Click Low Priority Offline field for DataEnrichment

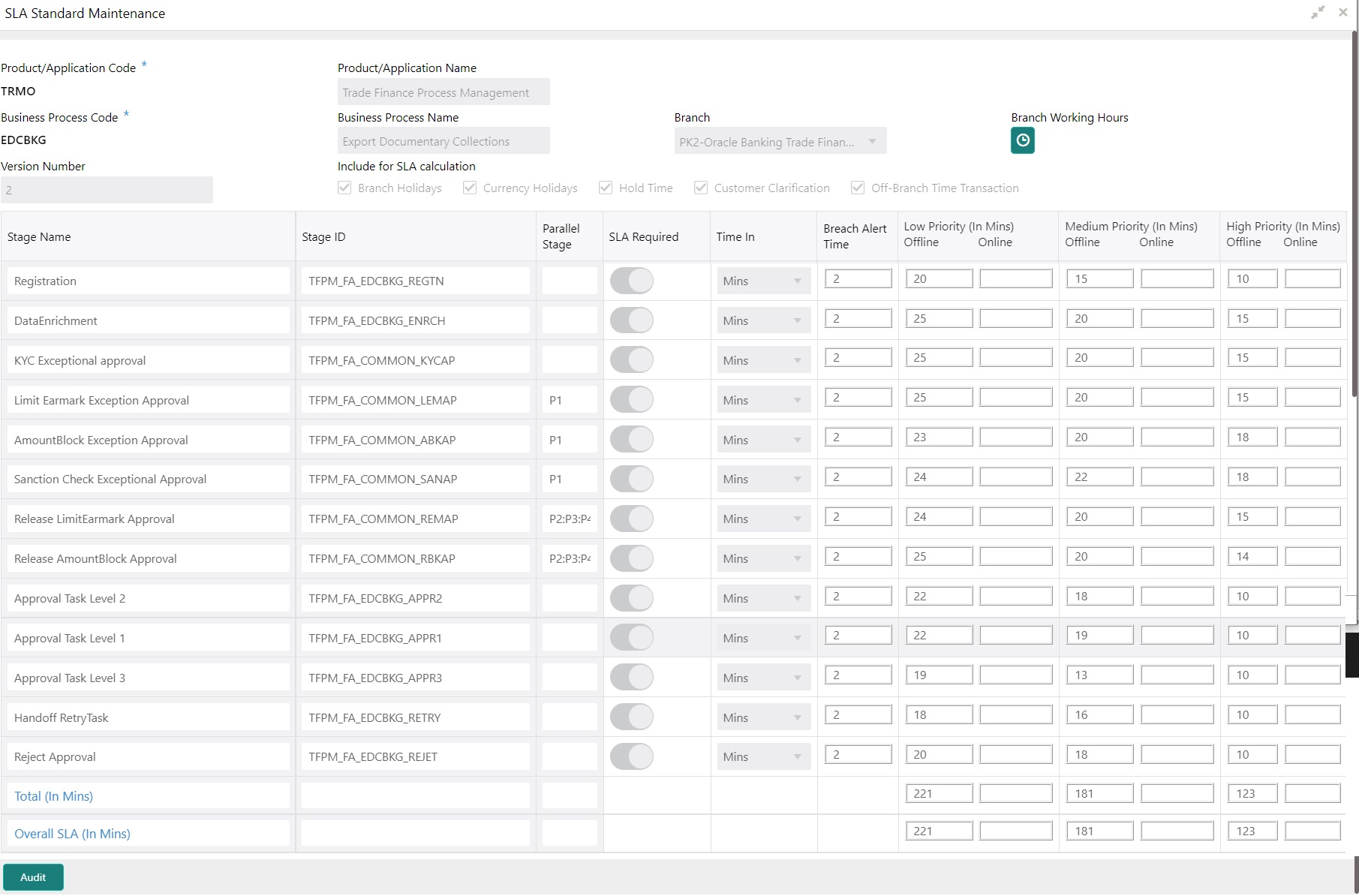click(x=939, y=318)
